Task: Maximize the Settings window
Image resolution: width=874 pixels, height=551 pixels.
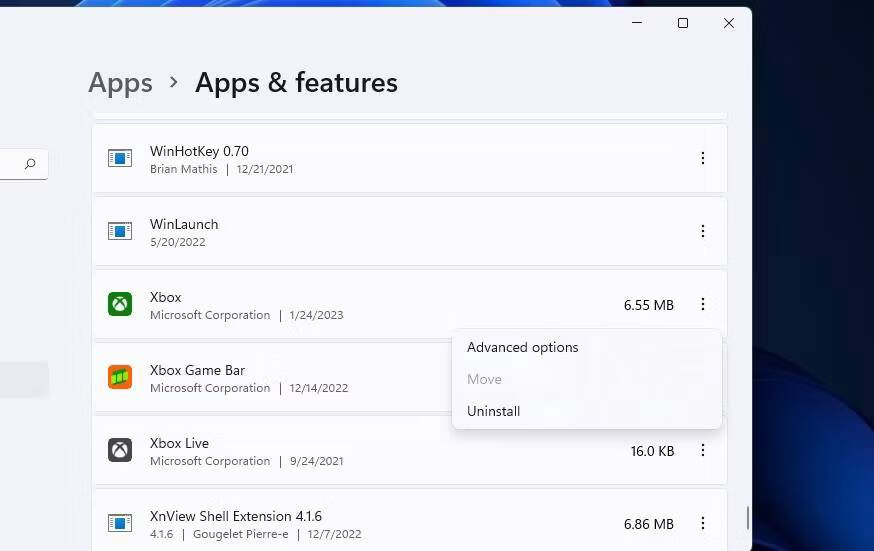Action: tap(683, 23)
